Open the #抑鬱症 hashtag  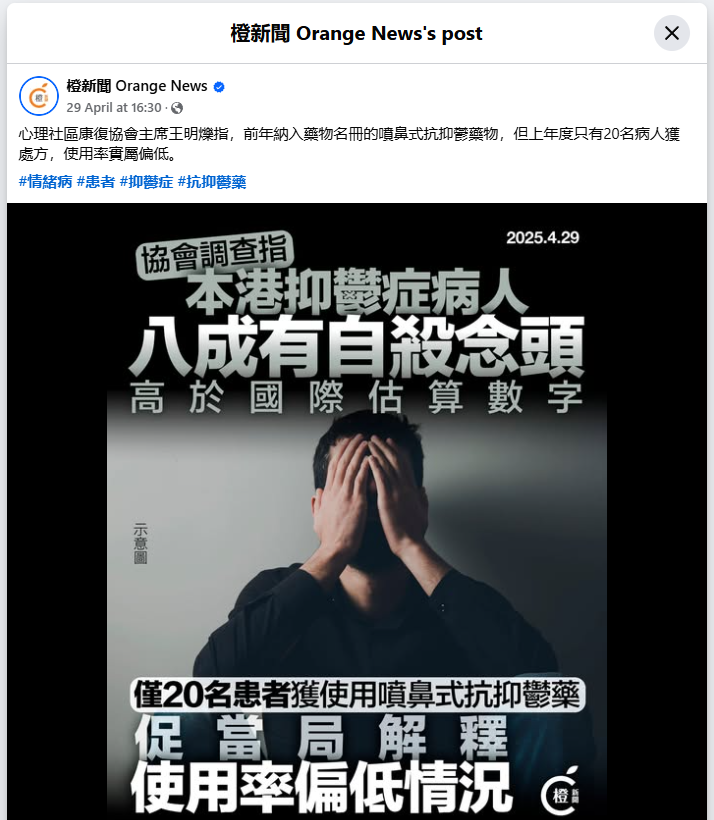[146, 182]
